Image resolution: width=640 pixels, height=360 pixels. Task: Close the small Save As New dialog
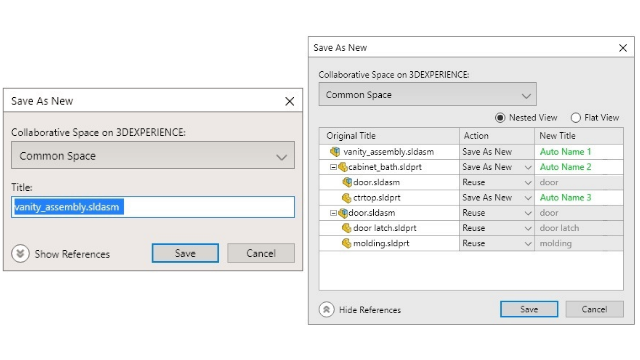pos(289,101)
